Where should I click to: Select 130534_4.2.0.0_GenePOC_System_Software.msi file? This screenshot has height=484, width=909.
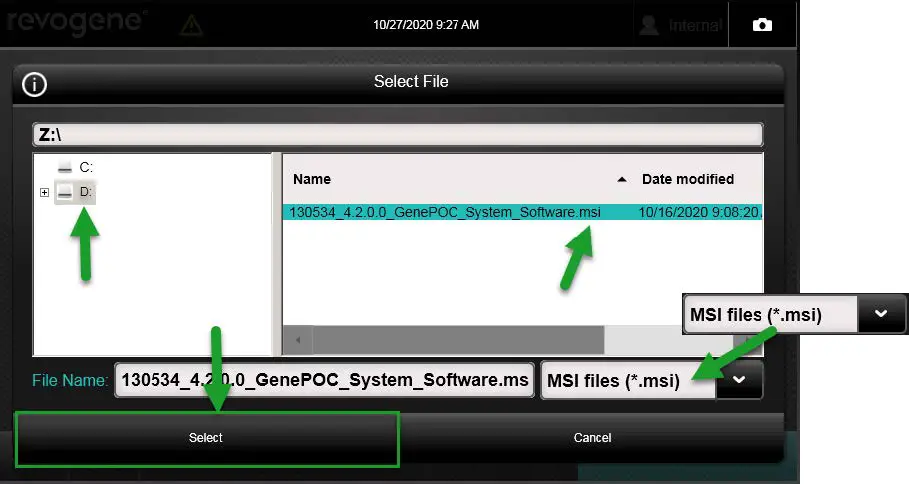click(445, 212)
